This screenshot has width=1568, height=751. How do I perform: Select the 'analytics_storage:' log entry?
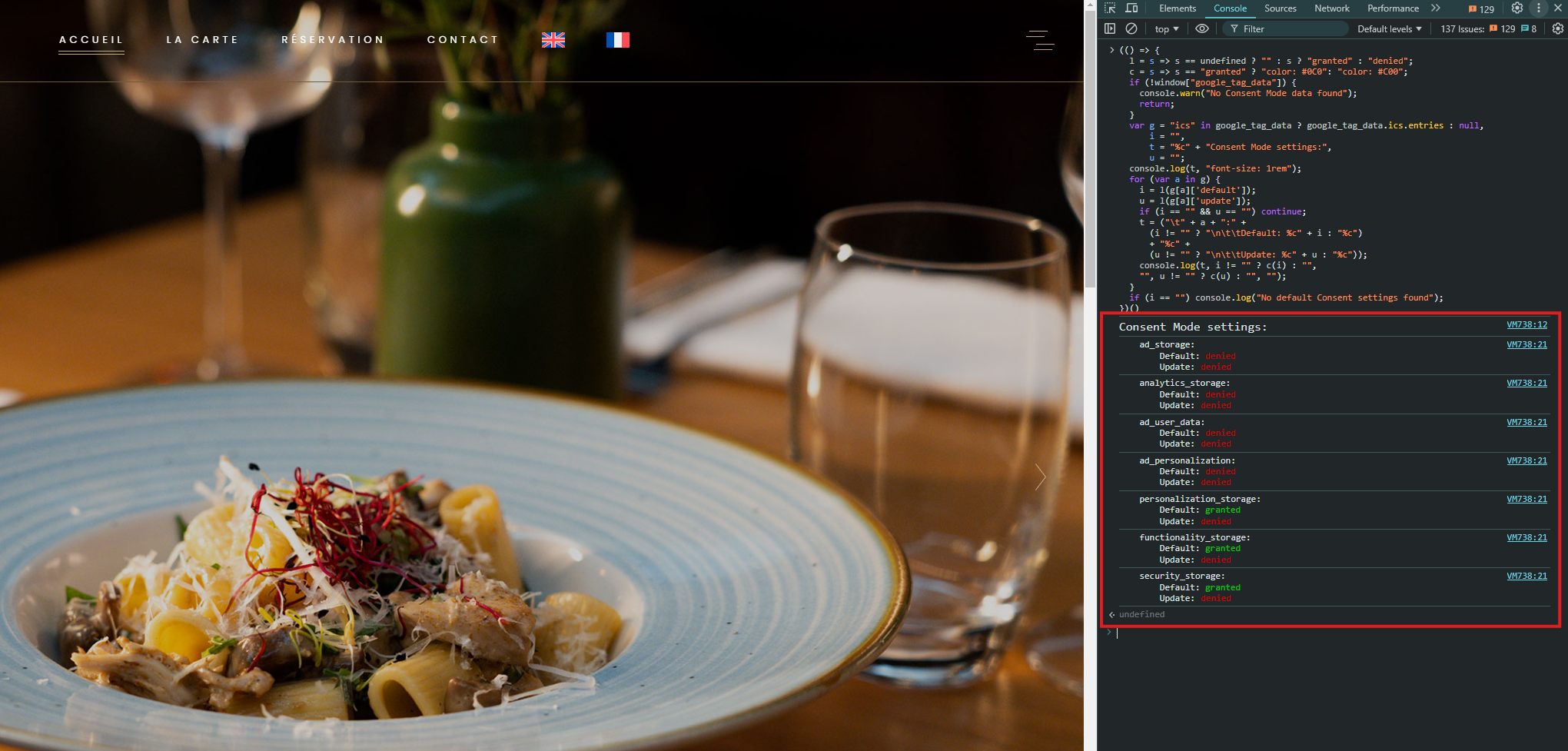pos(1184,384)
